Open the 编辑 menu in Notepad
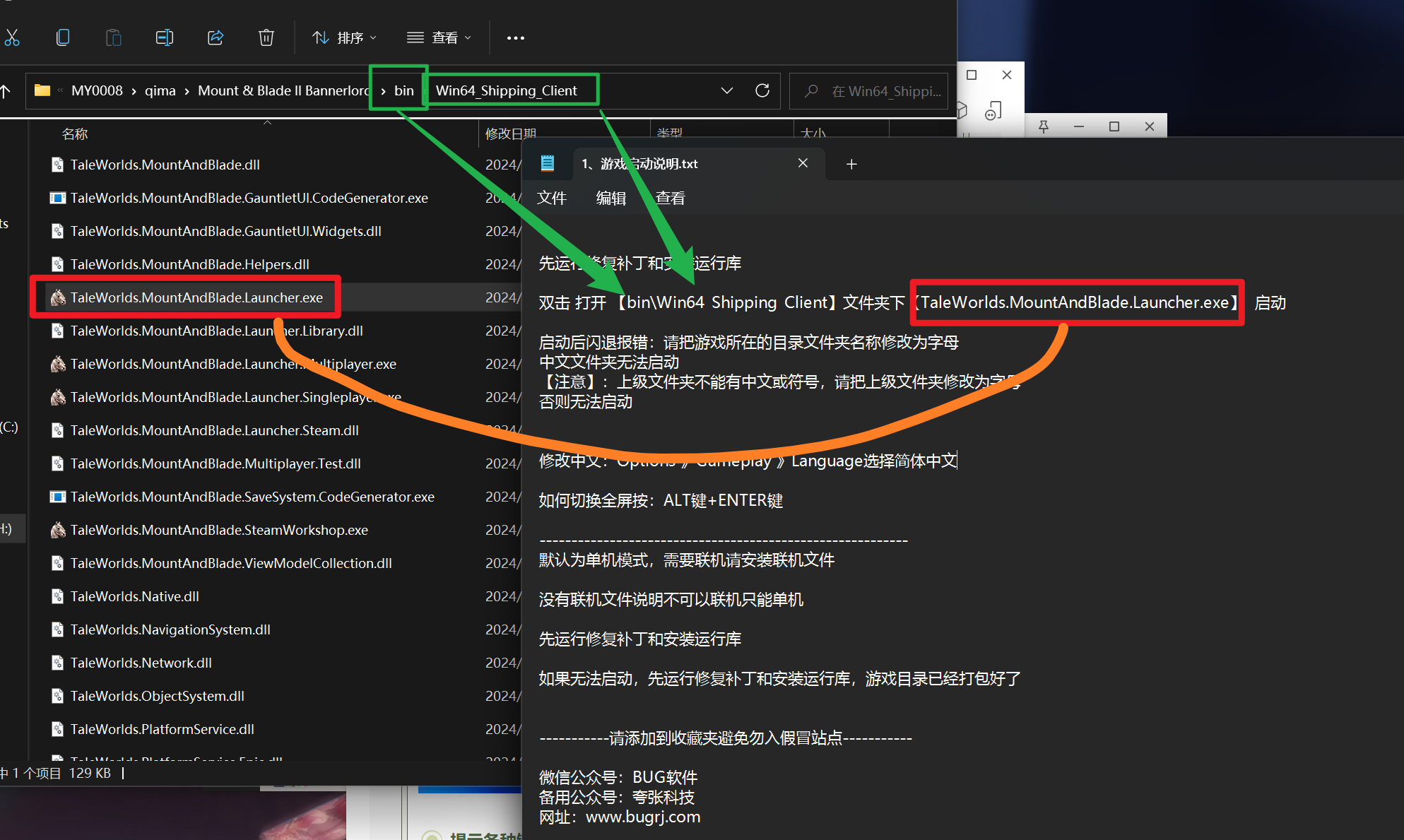The image size is (1404, 840). tap(610, 198)
